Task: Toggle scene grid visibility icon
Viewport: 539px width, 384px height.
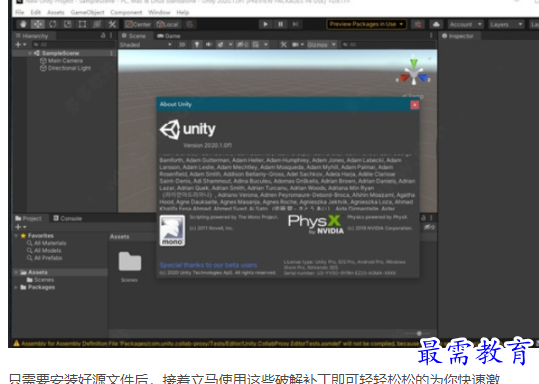Action: coord(256,45)
